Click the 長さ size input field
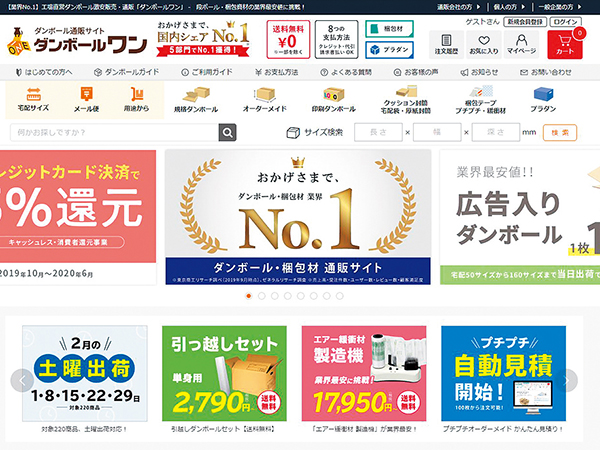Image resolution: width=600 pixels, height=450 pixels. click(378, 132)
